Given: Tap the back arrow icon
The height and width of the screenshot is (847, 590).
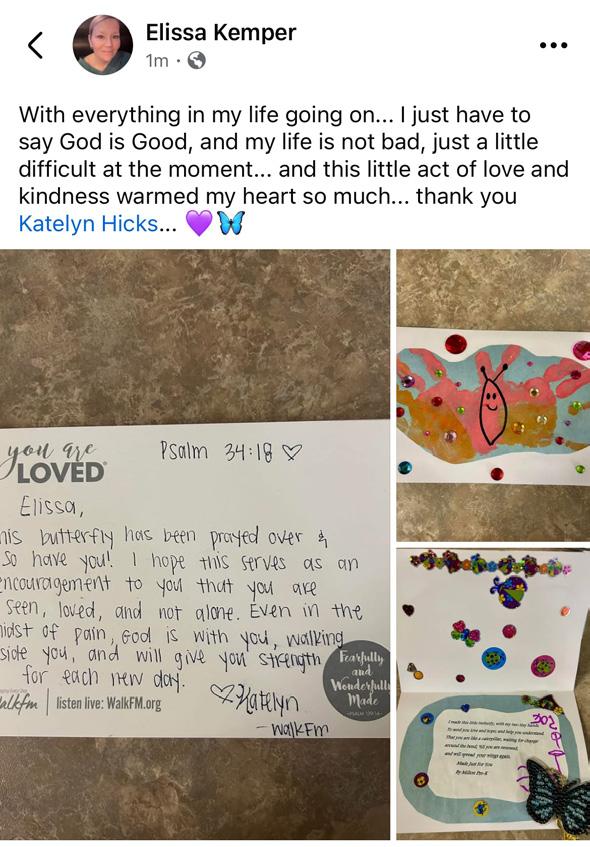Looking at the screenshot, I should point(36,45).
